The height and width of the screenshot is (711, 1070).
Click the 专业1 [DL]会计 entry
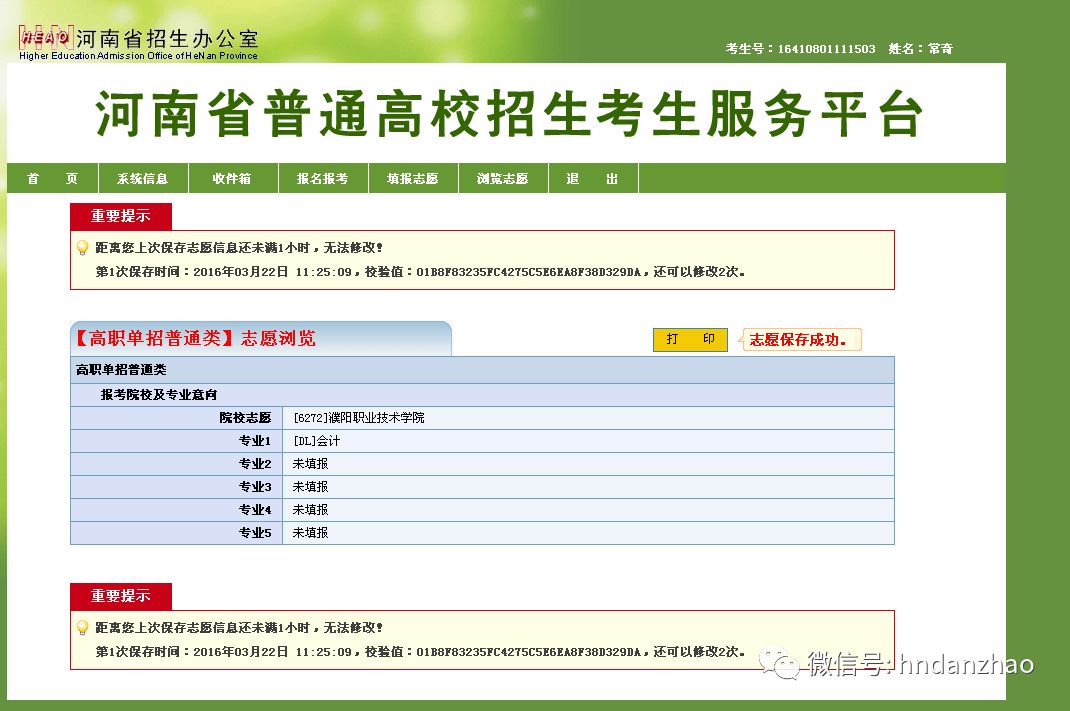(x=317, y=441)
